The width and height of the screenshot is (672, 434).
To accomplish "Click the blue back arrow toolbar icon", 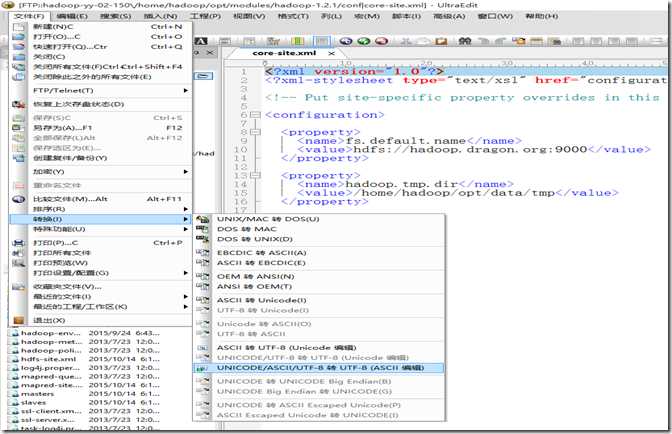I will (346, 41).
